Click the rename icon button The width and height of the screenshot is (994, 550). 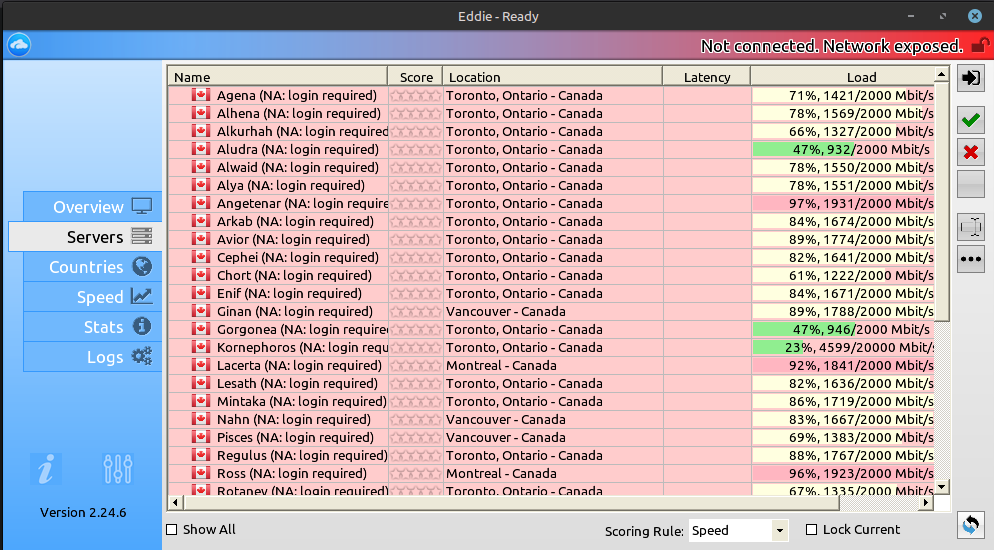[970, 227]
